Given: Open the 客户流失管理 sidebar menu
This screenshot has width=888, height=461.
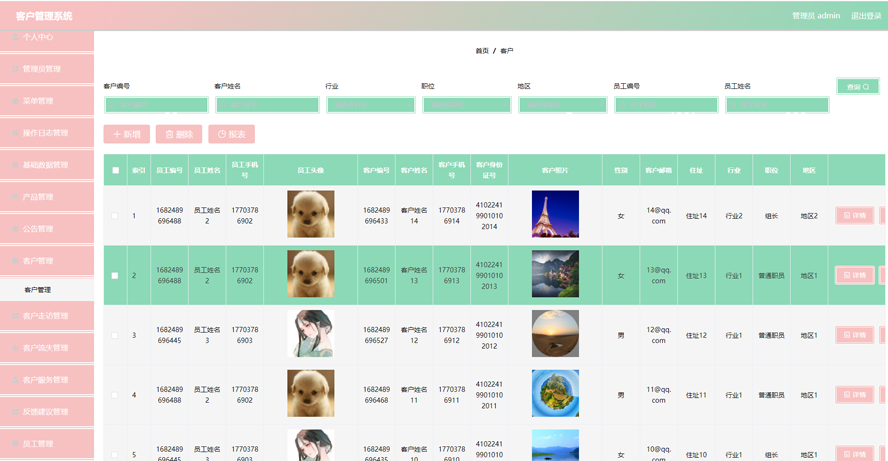Looking at the screenshot, I should (47, 348).
